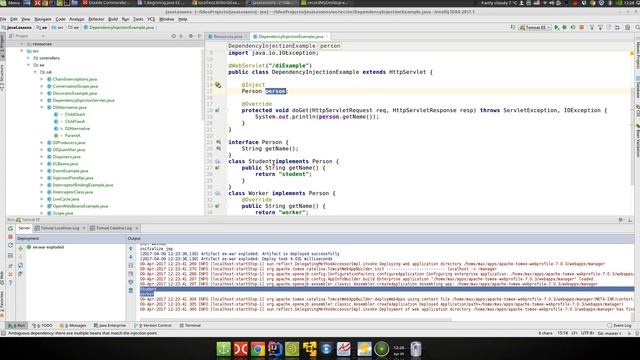Click the Structure tool window side tab
The image size is (640, 360).
click(2, 78)
